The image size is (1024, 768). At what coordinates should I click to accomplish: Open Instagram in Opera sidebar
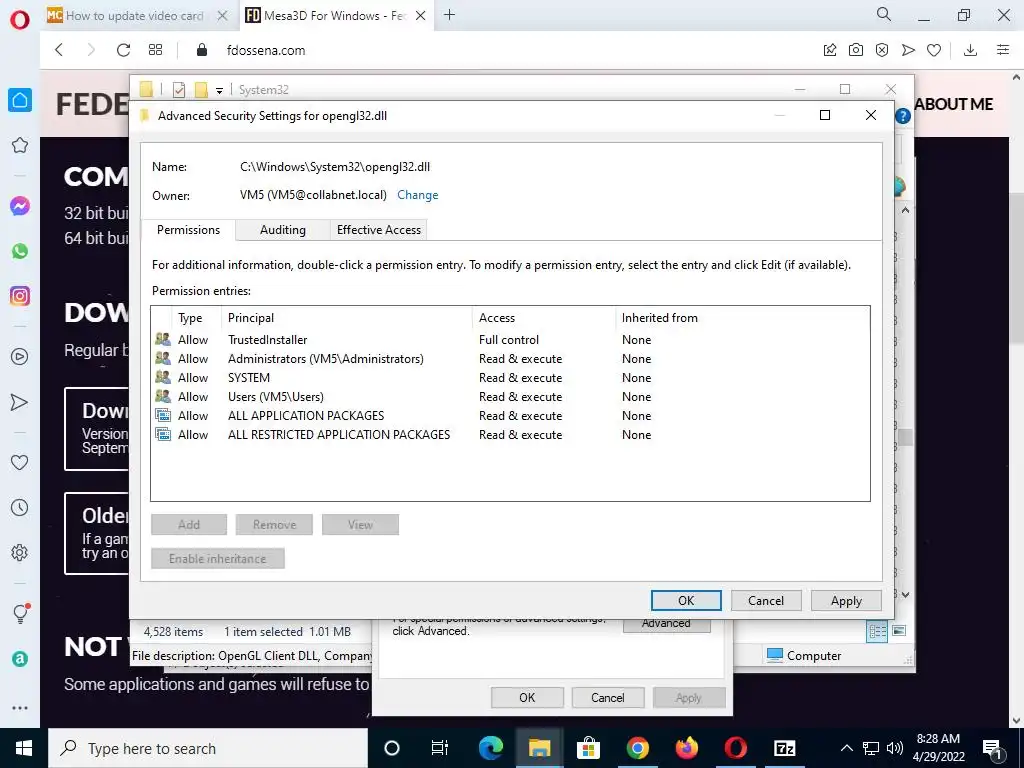20,296
